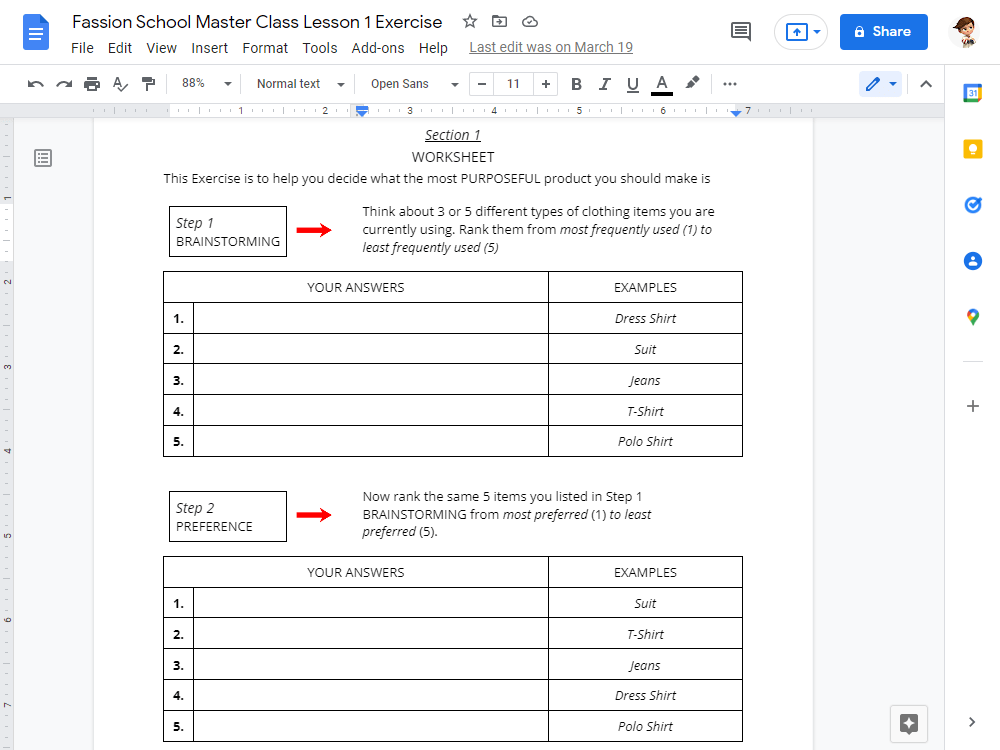Redo the last action
Screen dimensions: 1000x750
click(64, 84)
